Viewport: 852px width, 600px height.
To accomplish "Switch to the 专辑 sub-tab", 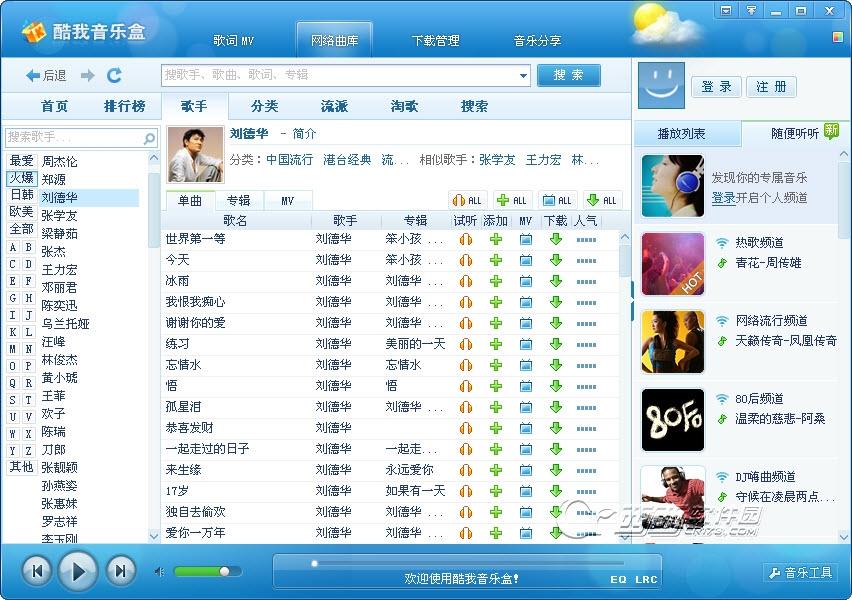I will pyautogui.click(x=239, y=201).
